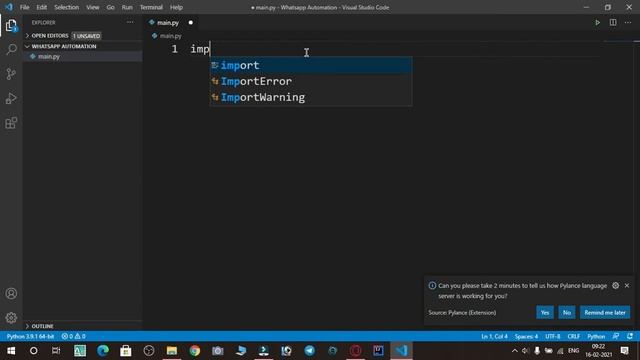Launch Microsoft Edge from taskbar

tap(103, 351)
